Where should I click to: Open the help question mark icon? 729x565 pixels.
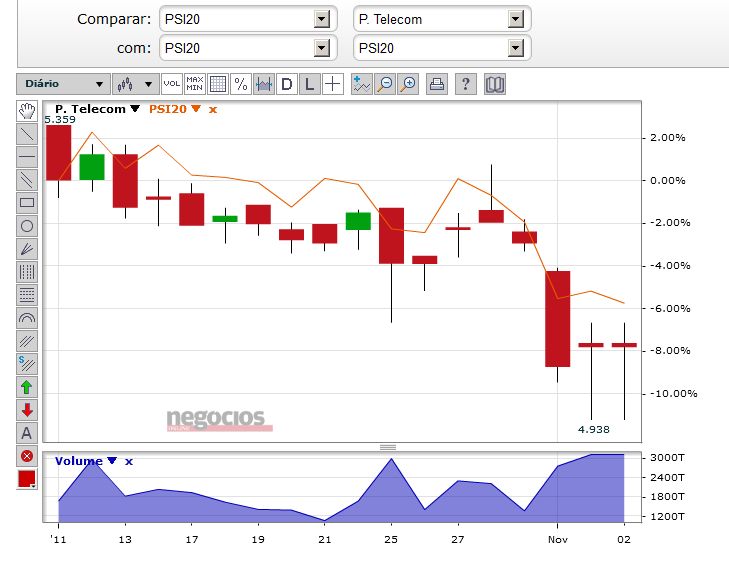point(465,84)
